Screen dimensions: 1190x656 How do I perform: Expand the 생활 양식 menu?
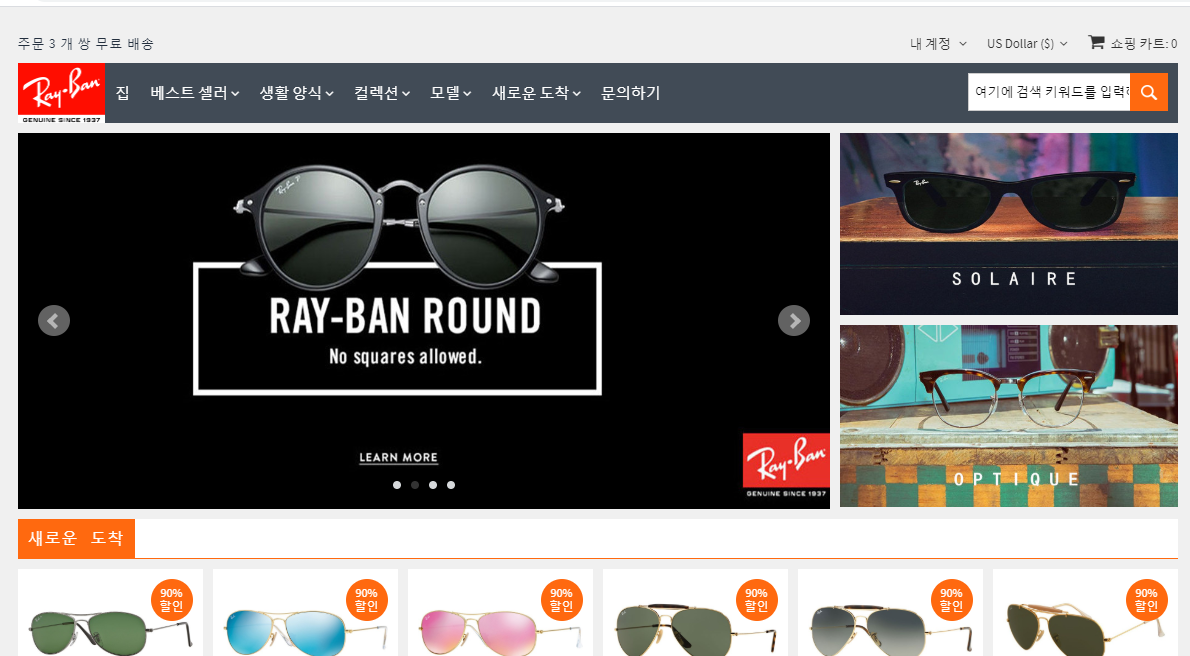tap(297, 93)
